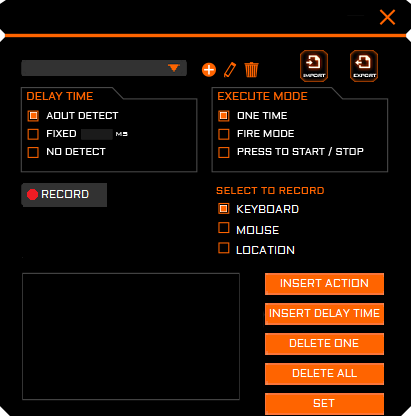Click the add new macro plus icon
The height and width of the screenshot is (417, 411).
click(x=209, y=70)
